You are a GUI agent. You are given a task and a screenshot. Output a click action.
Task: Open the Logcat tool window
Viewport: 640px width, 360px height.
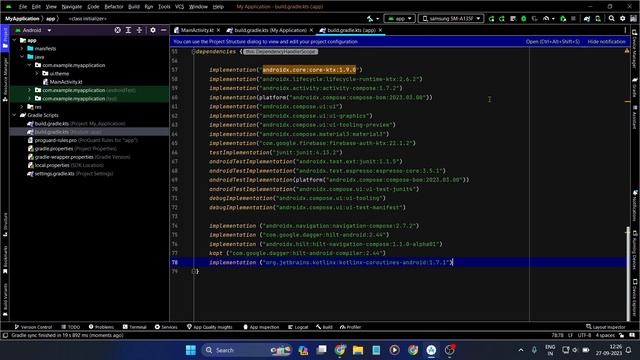point(298,327)
